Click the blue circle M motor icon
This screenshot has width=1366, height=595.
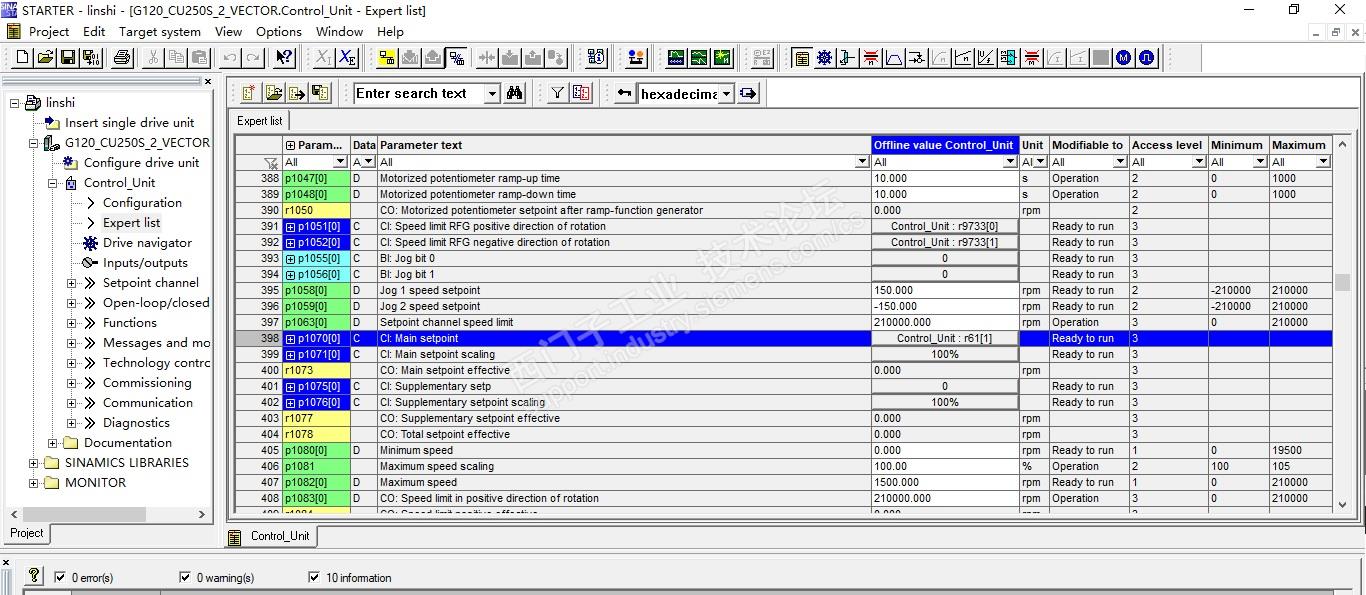click(1124, 58)
